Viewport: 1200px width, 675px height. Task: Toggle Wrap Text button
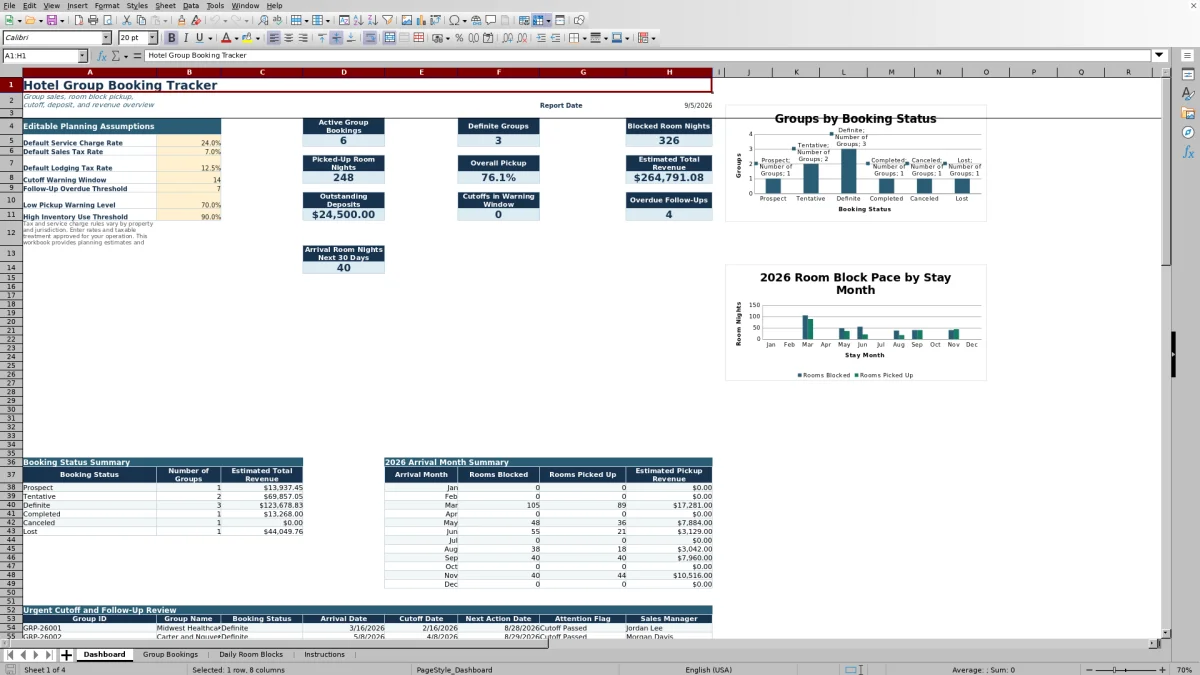370,38
